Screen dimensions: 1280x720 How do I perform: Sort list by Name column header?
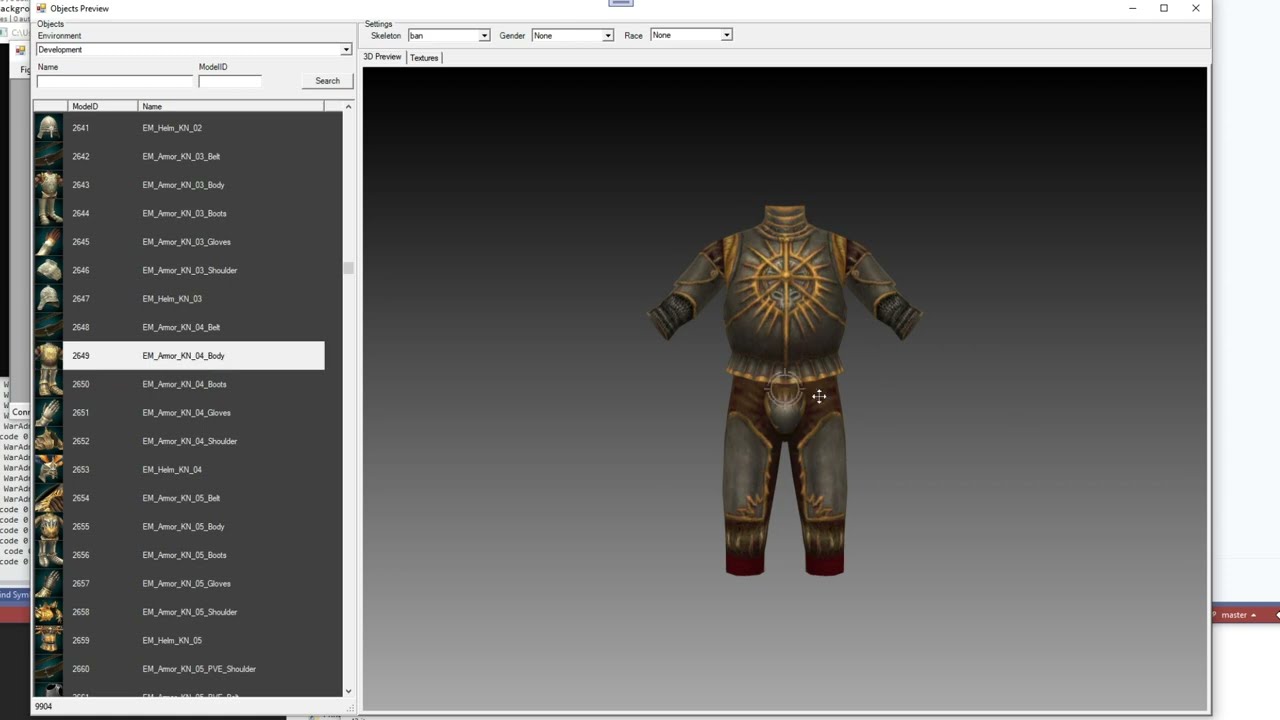pyautogui.click(x=231, y=106)
